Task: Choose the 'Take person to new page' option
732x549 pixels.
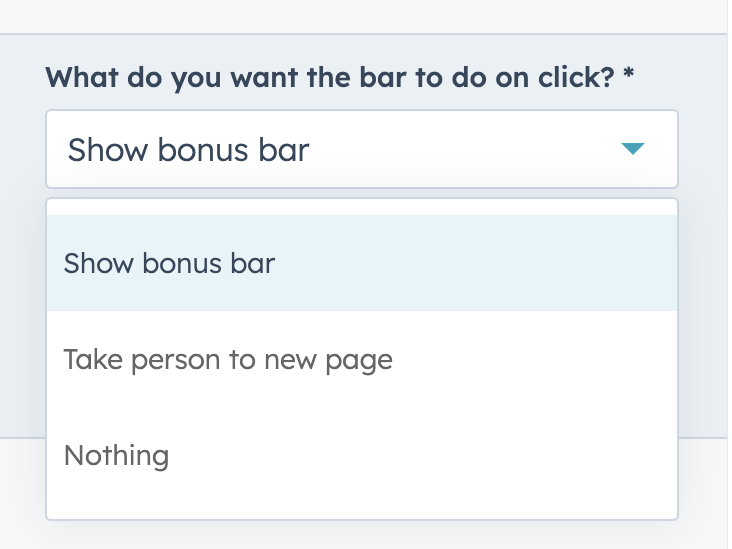Action: [x=228, y=359]
